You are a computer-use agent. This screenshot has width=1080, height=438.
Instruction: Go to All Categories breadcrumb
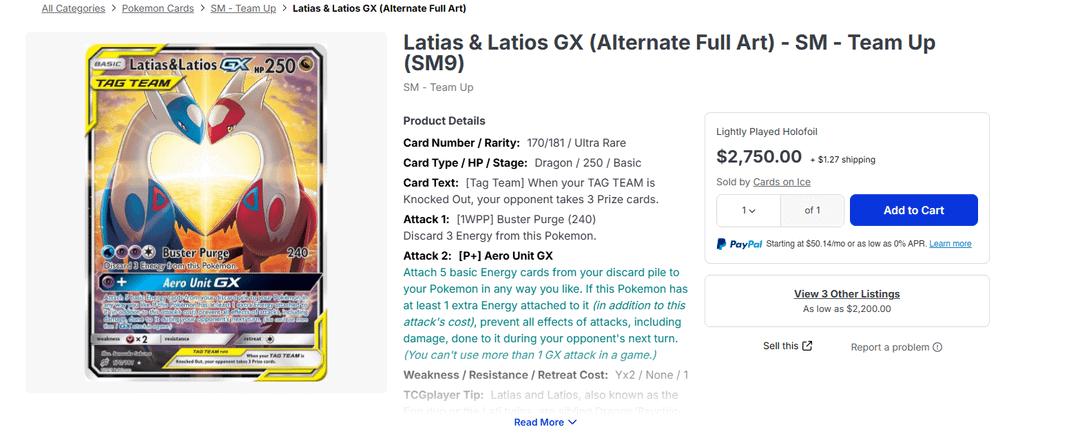pos(73,9)
